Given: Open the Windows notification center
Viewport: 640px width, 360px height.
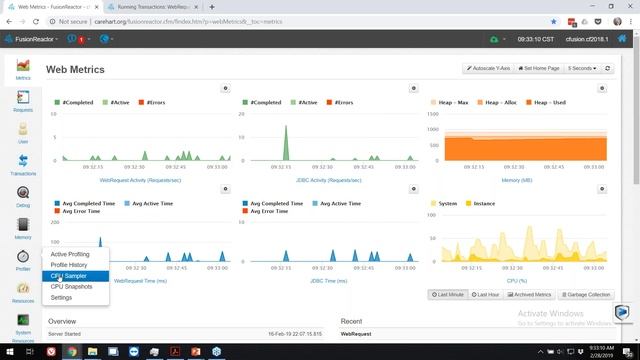Looking at the screenshot, I should [627, 351].
